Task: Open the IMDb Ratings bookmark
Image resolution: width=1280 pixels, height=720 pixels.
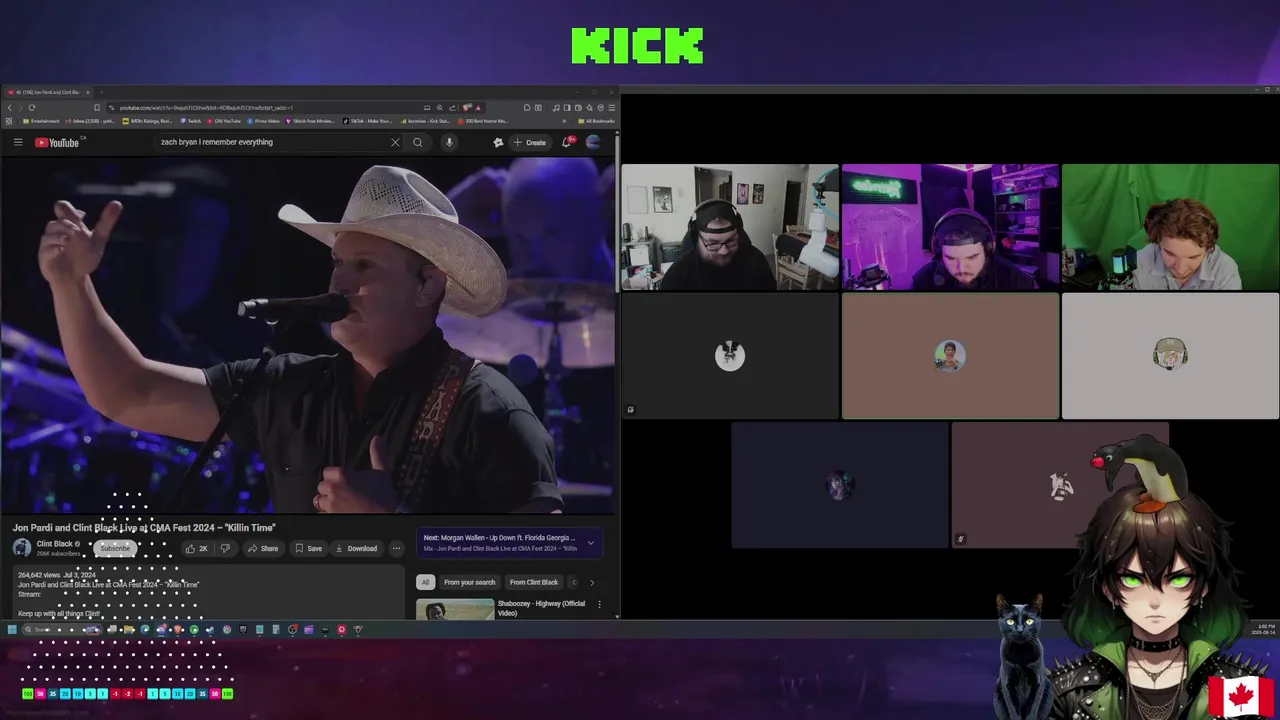Action: [147, 121]
